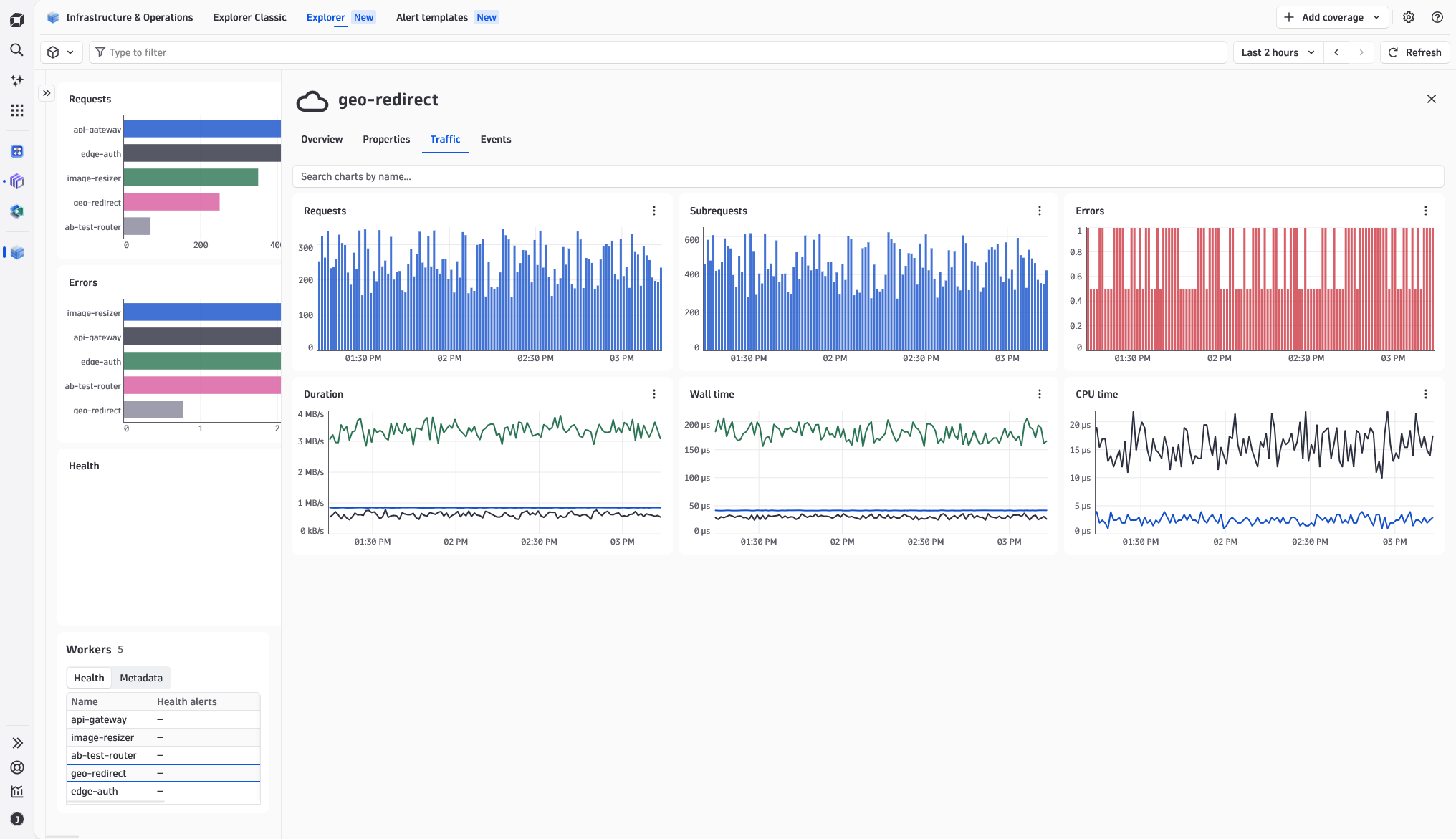This screenshot has width=1456, height=839.
Task: Click the gray geo-redirect bar in Errors chart
Action: 153,410
